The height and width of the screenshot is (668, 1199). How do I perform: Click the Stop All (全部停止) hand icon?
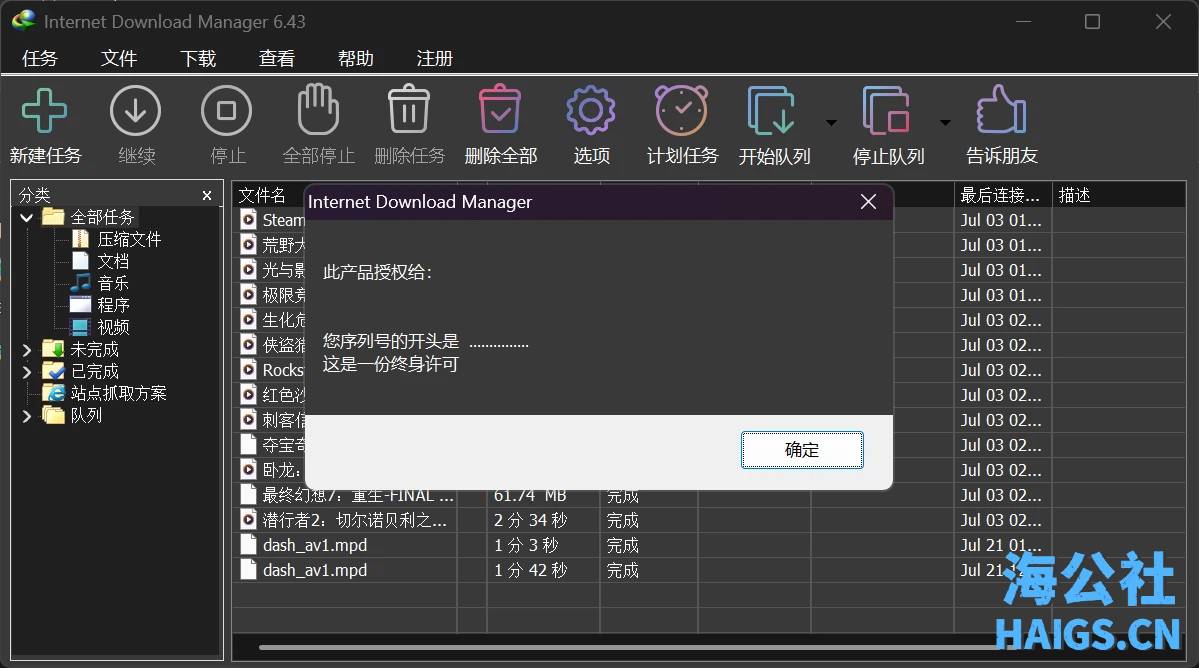tap(317, 109)
